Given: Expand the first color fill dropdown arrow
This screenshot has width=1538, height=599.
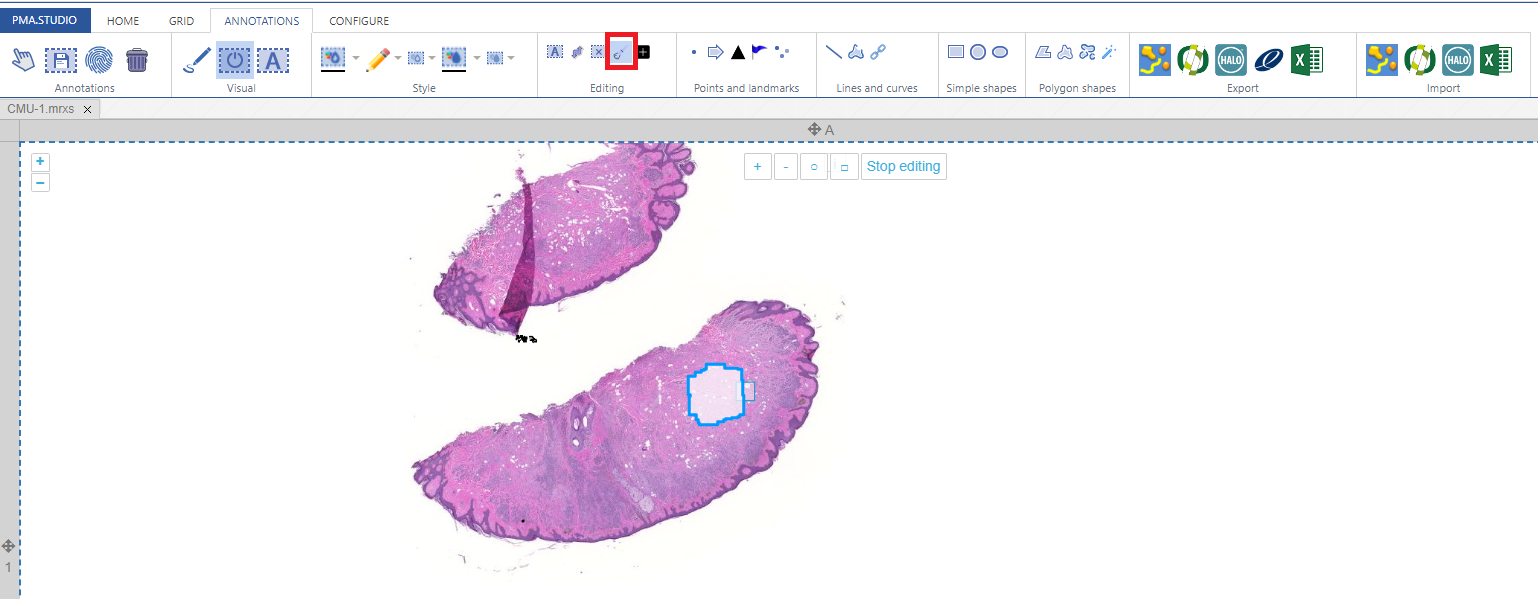Looking at the screenshot, I should coord(355,59).
